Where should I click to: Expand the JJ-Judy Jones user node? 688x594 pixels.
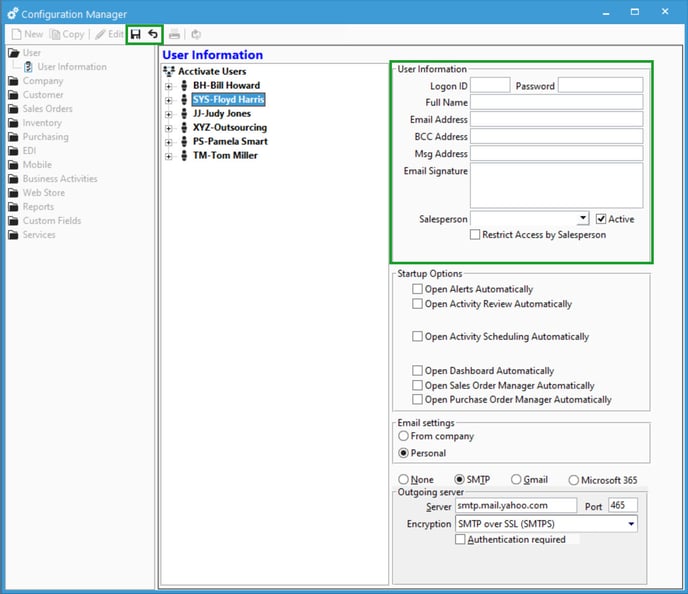[x=168, y=114]
